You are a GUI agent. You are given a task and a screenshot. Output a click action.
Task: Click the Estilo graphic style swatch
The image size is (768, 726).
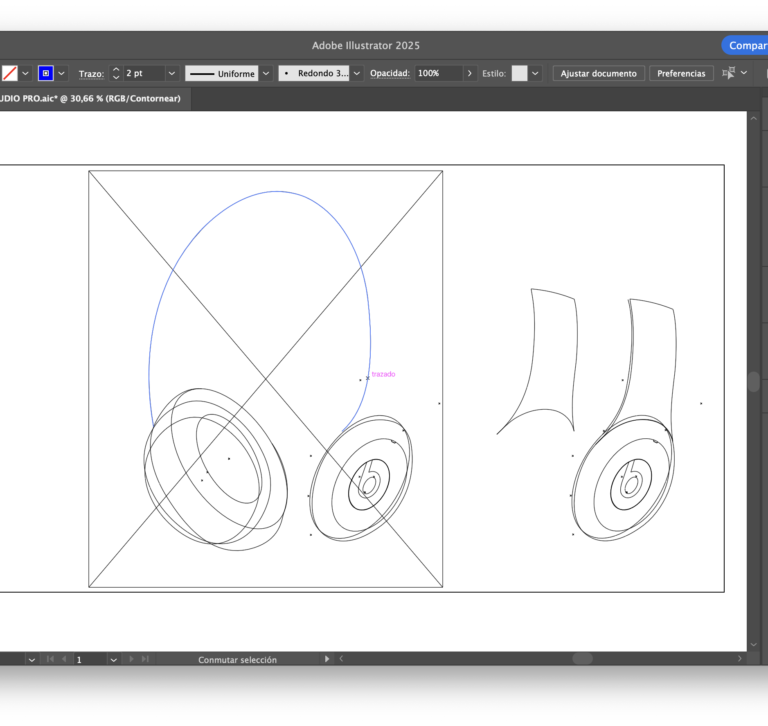(x=519, y=73)
